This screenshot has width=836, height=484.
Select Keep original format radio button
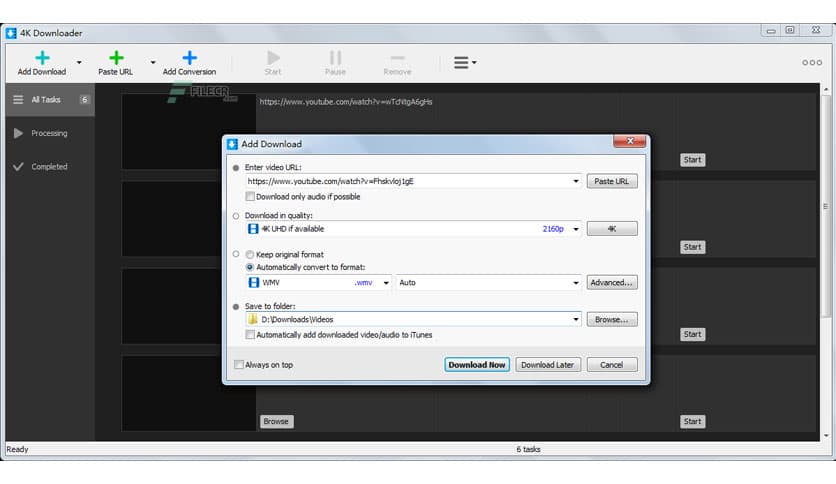[250, 255]
